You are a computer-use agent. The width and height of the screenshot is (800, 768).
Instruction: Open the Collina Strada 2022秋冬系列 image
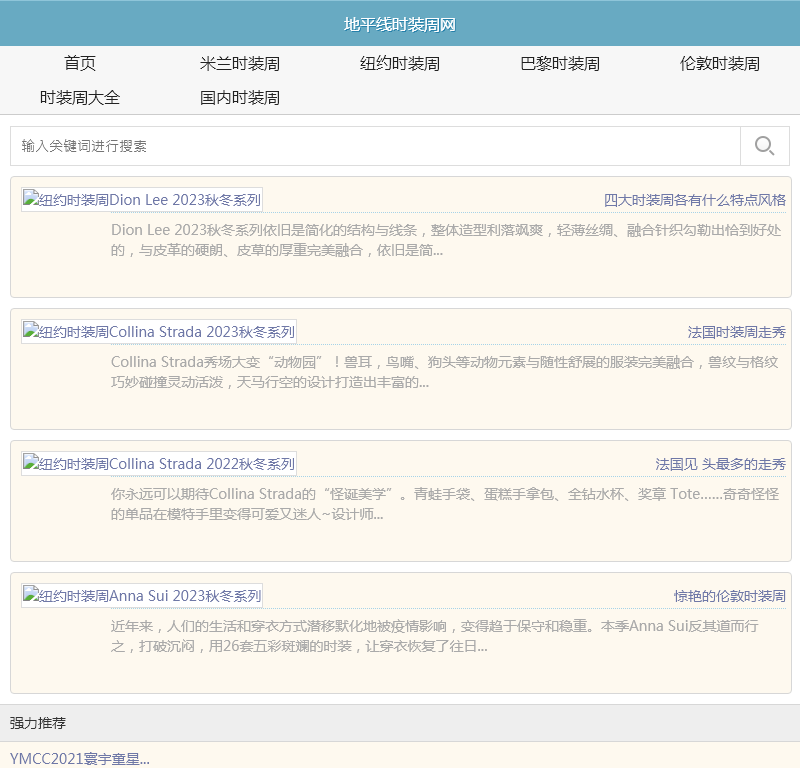point(159,464)
